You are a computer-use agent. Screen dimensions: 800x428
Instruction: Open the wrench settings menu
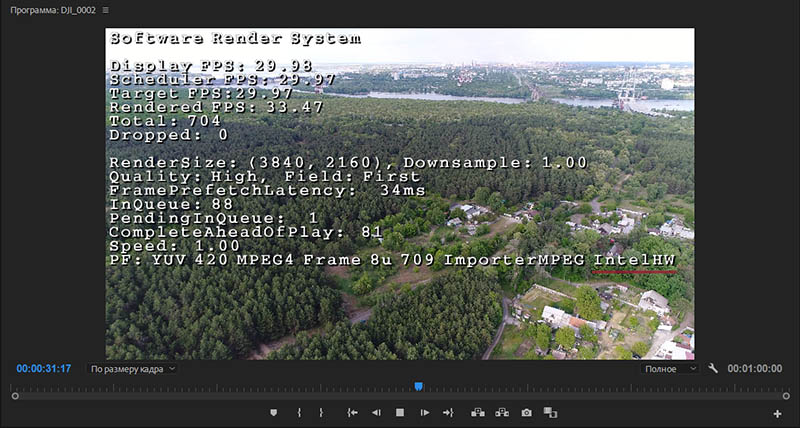tap(713, 368)
